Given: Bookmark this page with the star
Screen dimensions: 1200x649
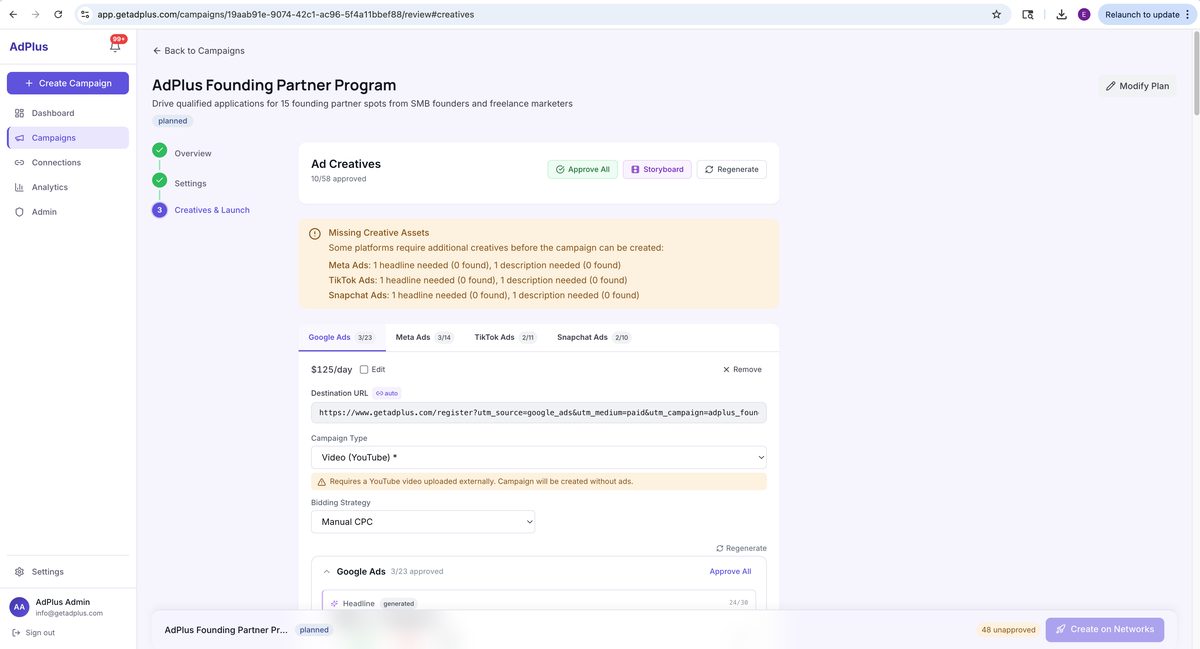Looking at the screenshot, I should tap(996, 14).
